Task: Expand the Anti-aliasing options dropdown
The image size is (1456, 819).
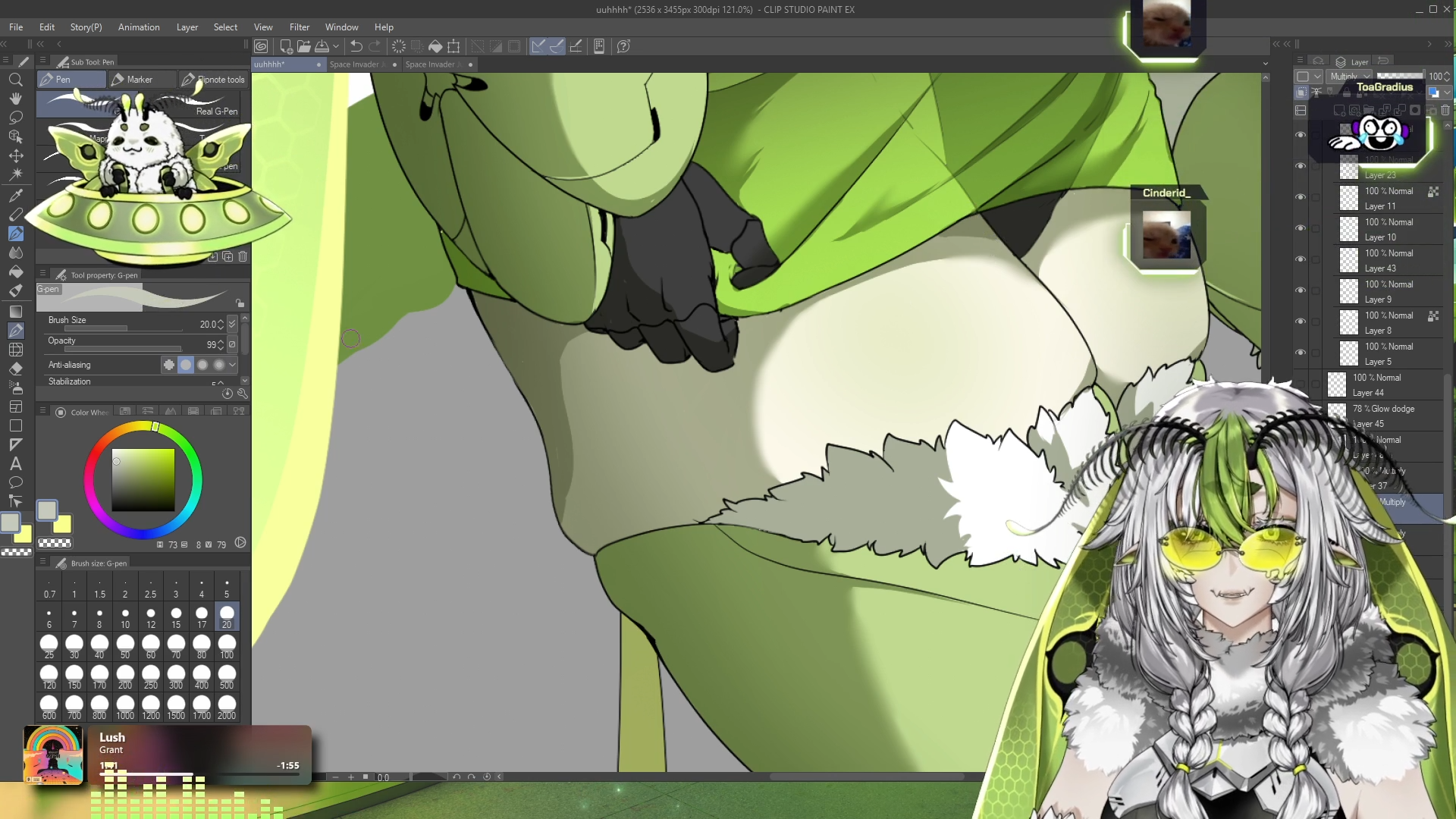Action: 233,365
